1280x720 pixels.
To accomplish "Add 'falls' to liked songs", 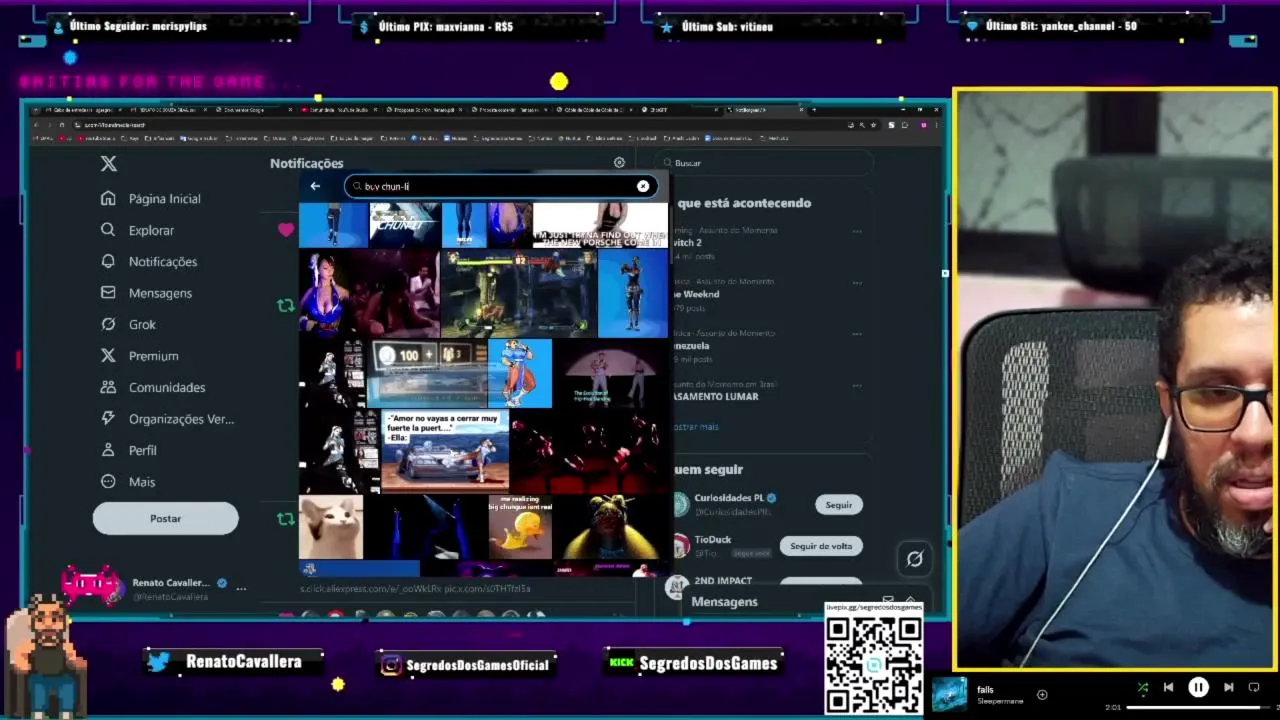I will [x=1042, y=695].
